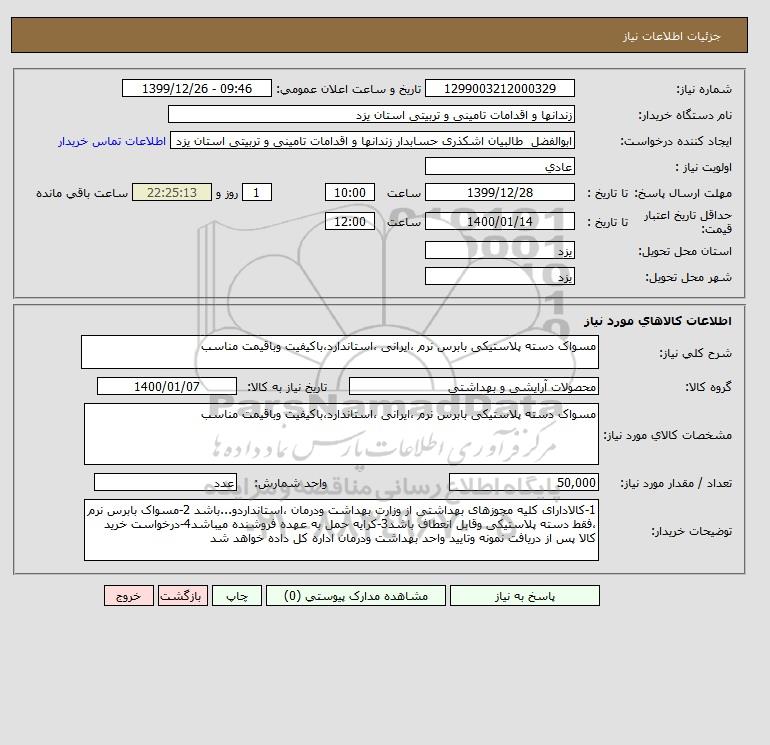
Task: Click the 'تاریخ و ساعت اعلان عمومی:' label
Action: (349, 89)
